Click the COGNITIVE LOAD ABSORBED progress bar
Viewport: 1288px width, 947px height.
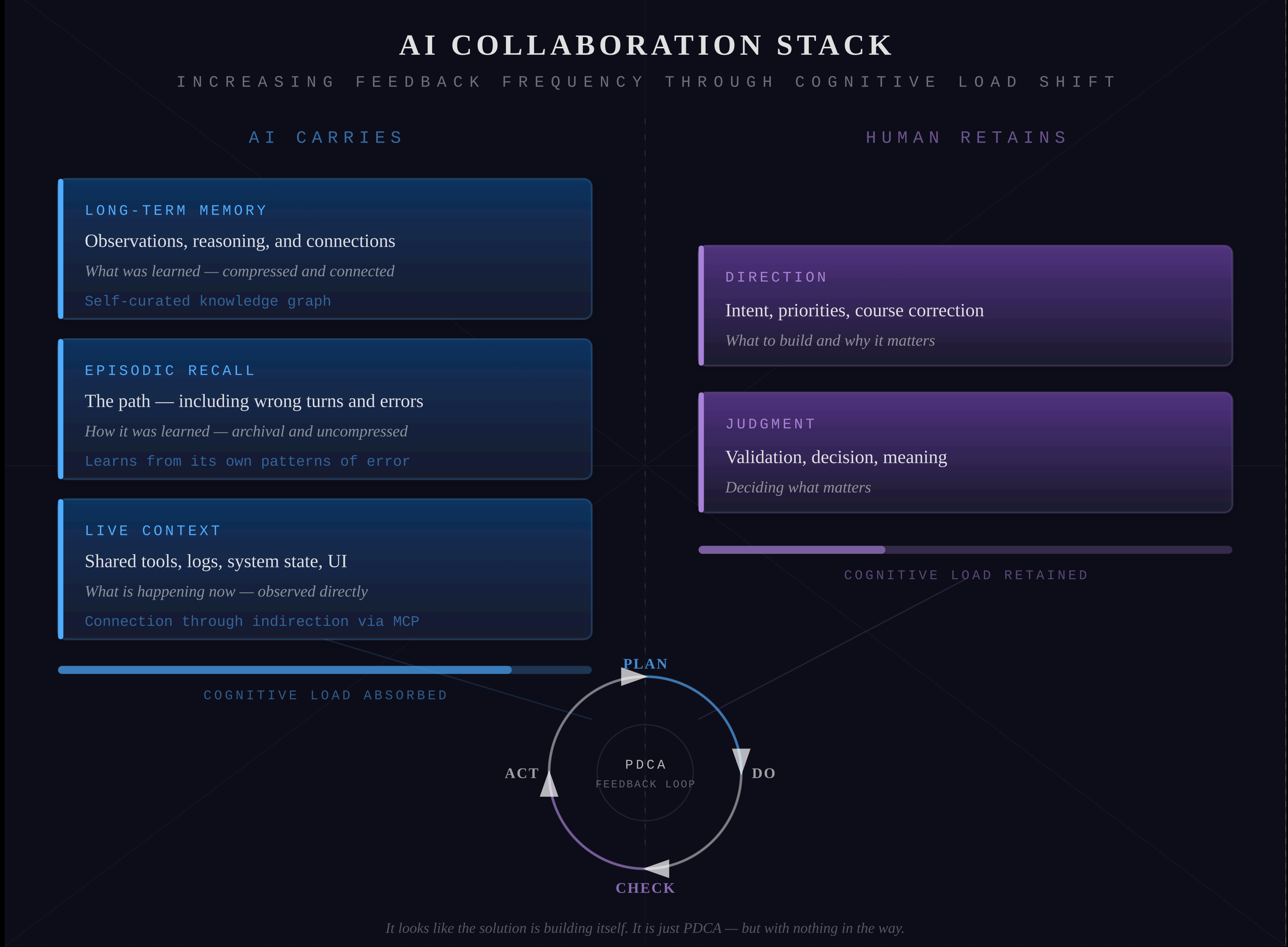coord(325,669)
